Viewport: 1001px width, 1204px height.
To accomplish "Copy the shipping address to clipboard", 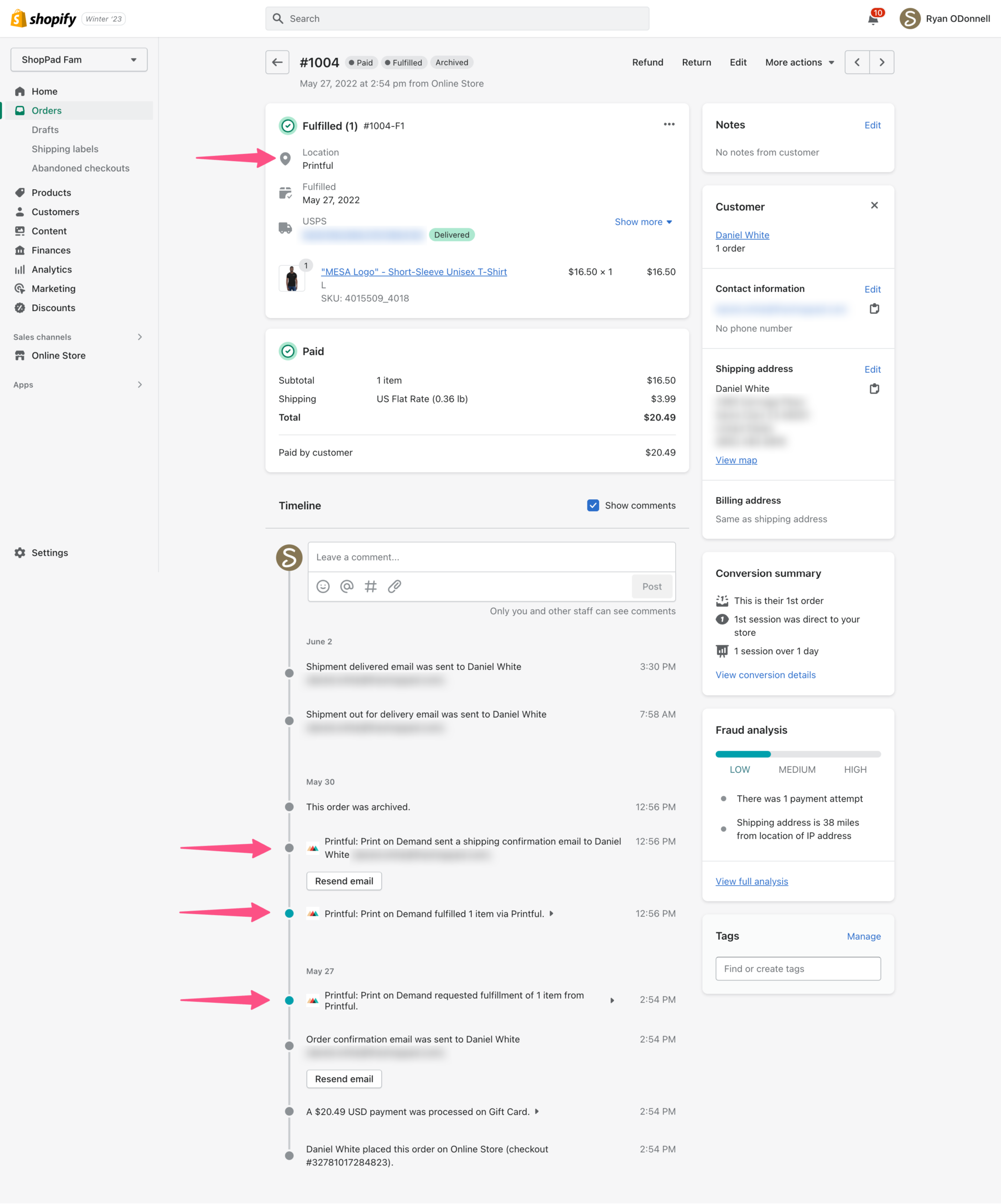I will 874,388.
